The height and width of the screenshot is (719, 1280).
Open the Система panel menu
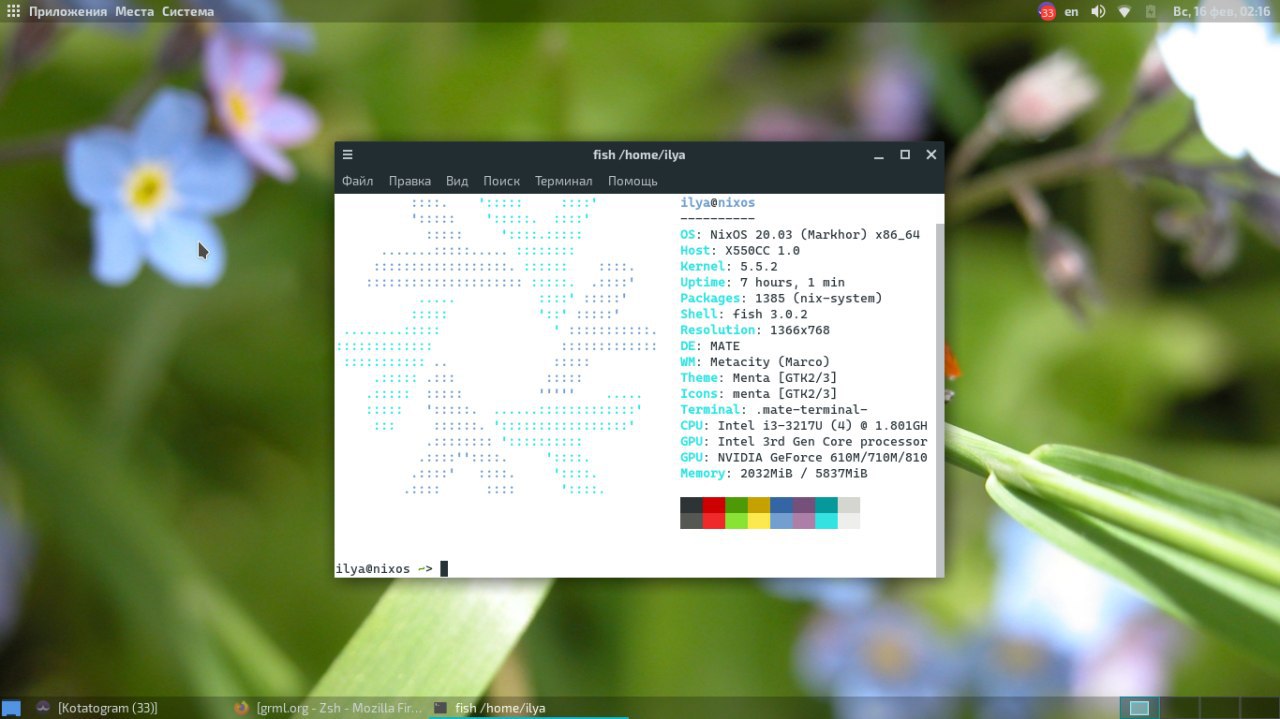coord(188,12)
